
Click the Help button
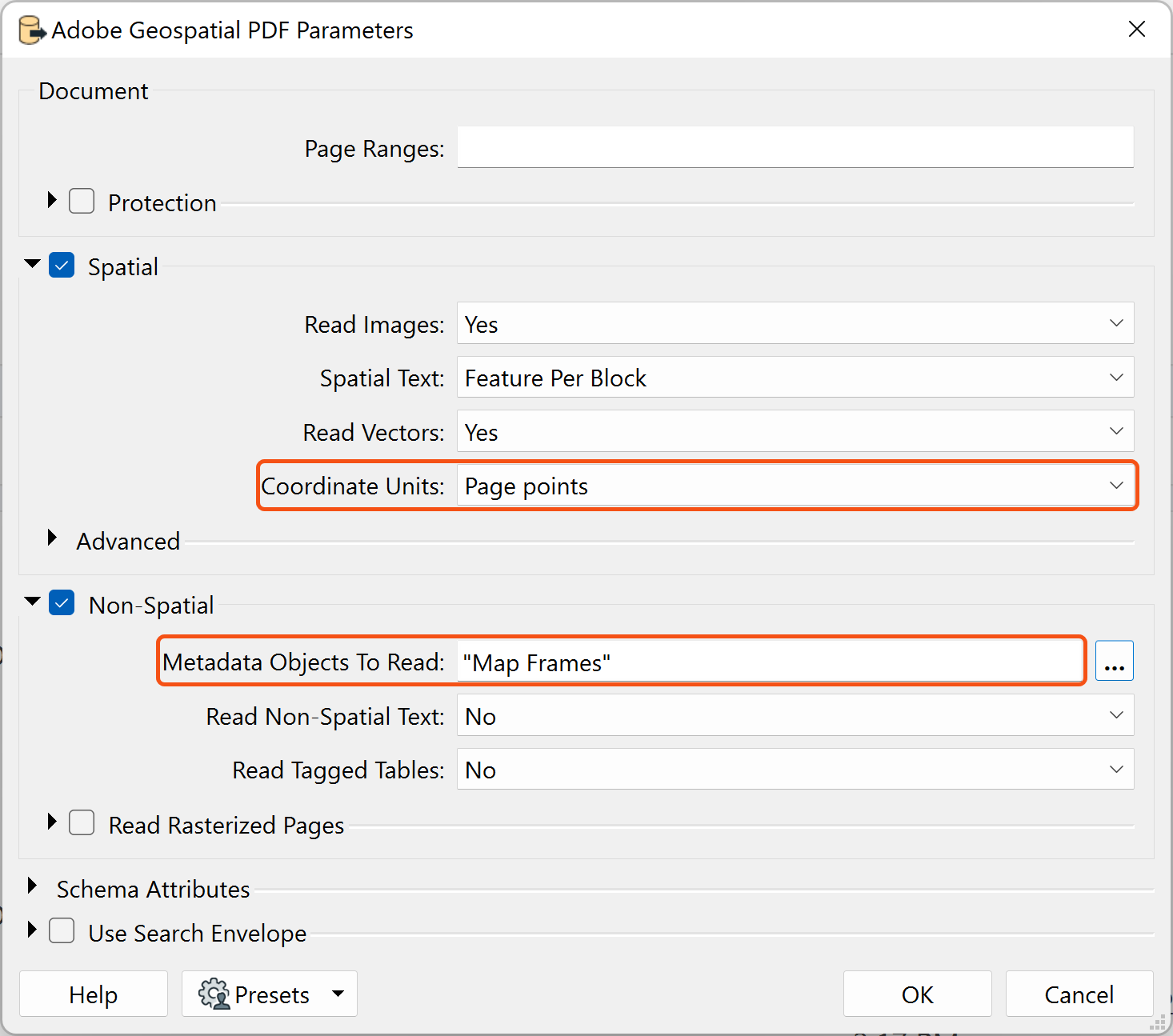(x=94, y=994)
